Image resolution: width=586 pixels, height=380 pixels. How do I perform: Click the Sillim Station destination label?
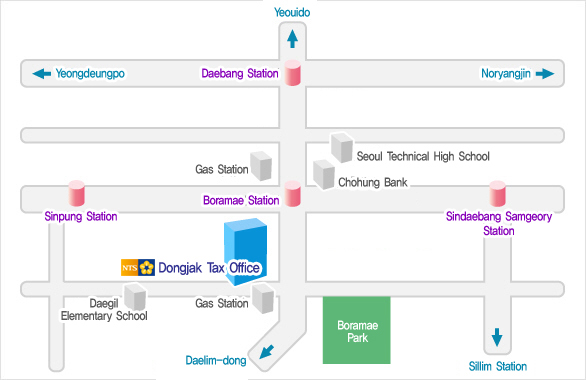click(x=498, y=366)
